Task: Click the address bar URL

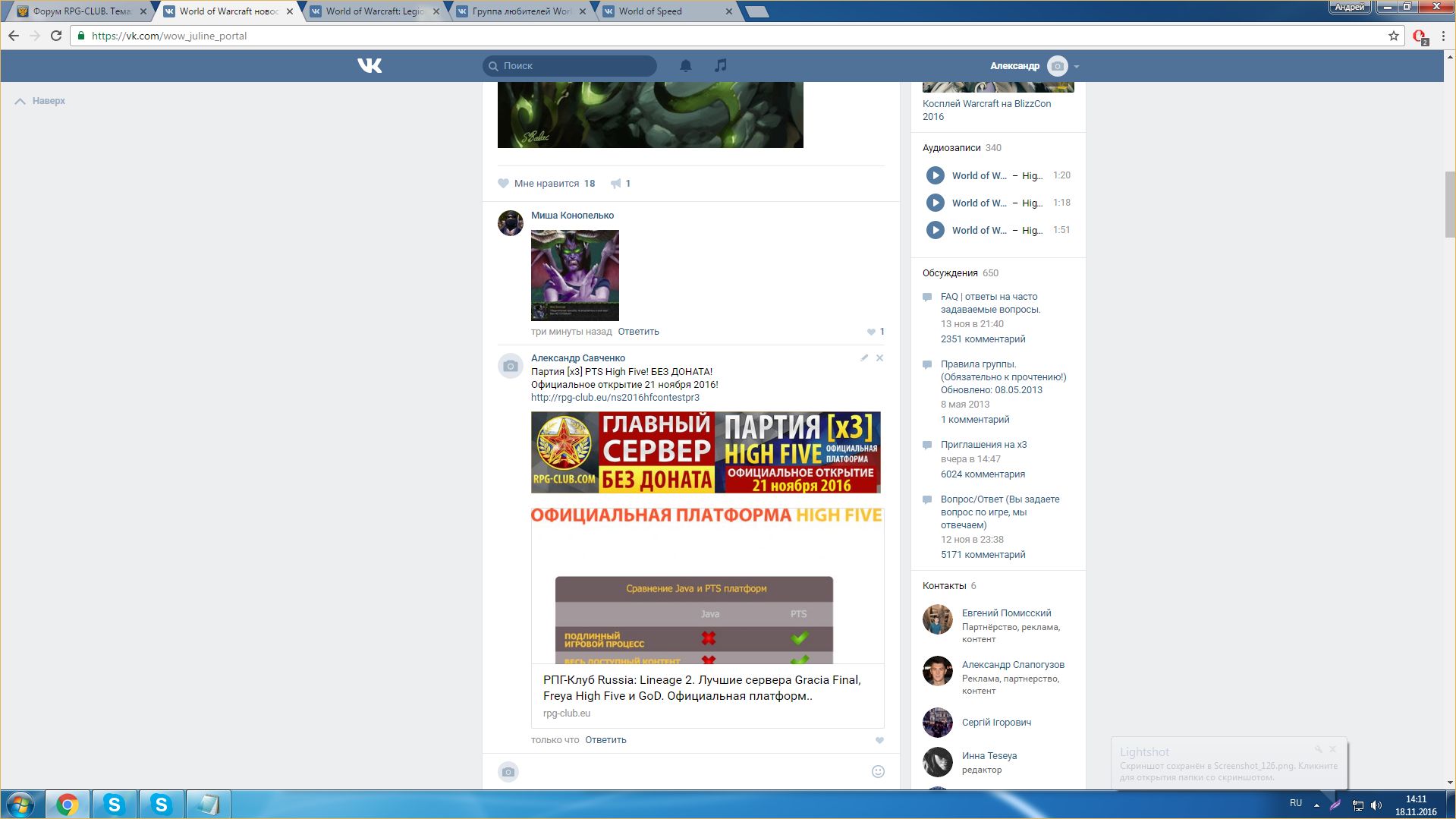Action: click(x=169, y=36)
